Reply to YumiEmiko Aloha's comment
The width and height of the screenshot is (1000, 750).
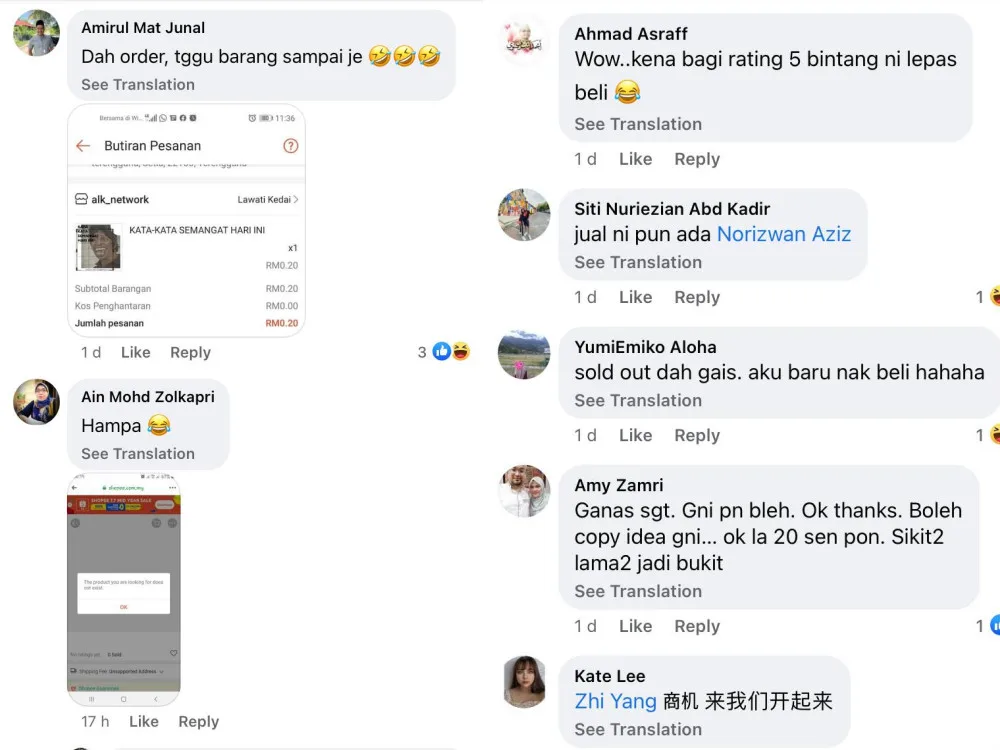(x=697, y=436)
